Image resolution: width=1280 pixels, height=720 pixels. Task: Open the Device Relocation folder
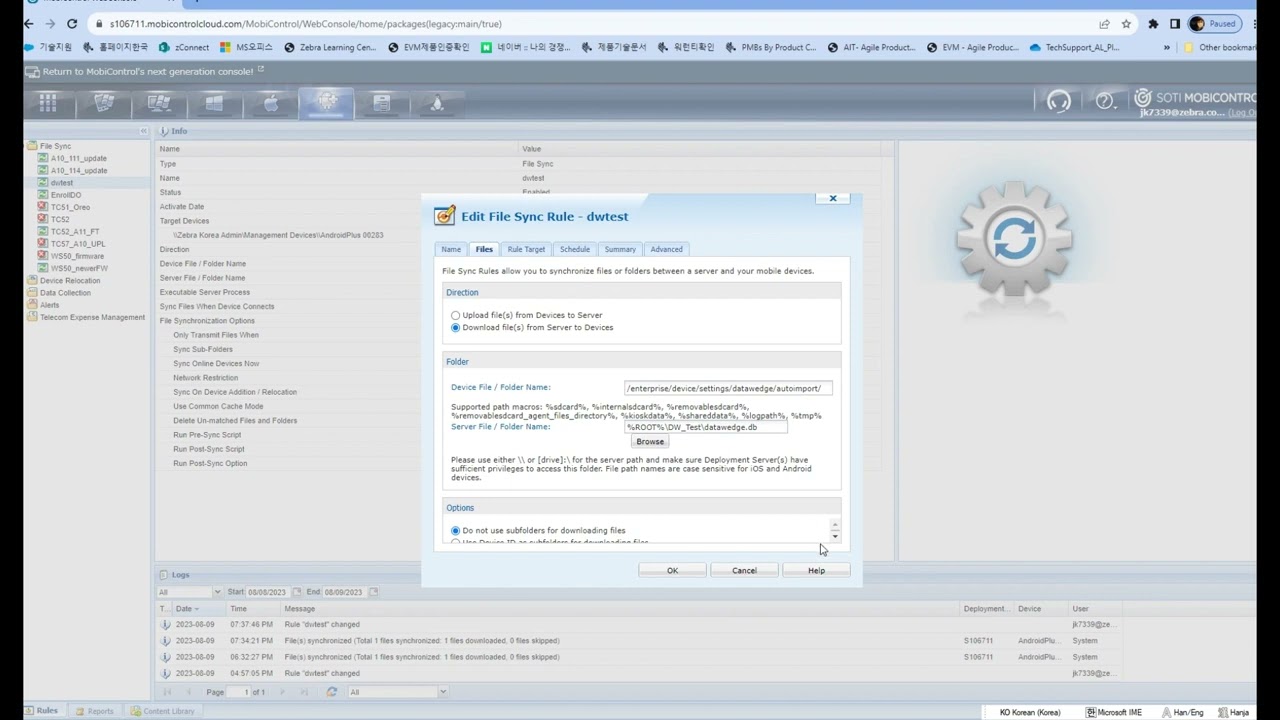click(x=69, y=281)
